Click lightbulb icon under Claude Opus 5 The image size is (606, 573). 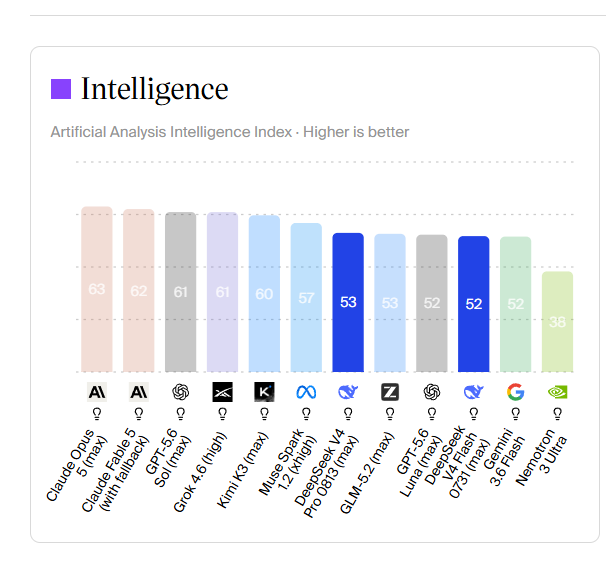pos(97,414)
